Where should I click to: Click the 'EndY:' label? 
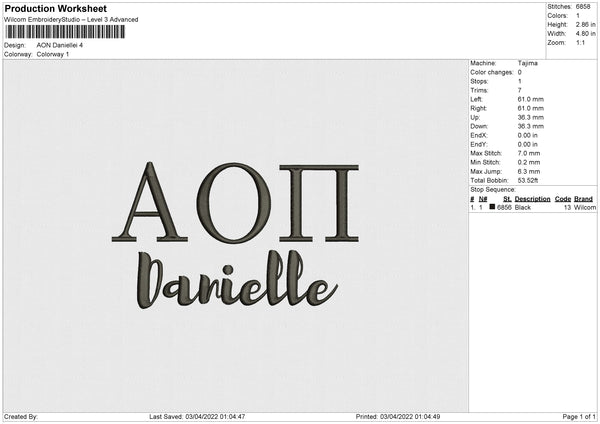click(x=479, y=144)
